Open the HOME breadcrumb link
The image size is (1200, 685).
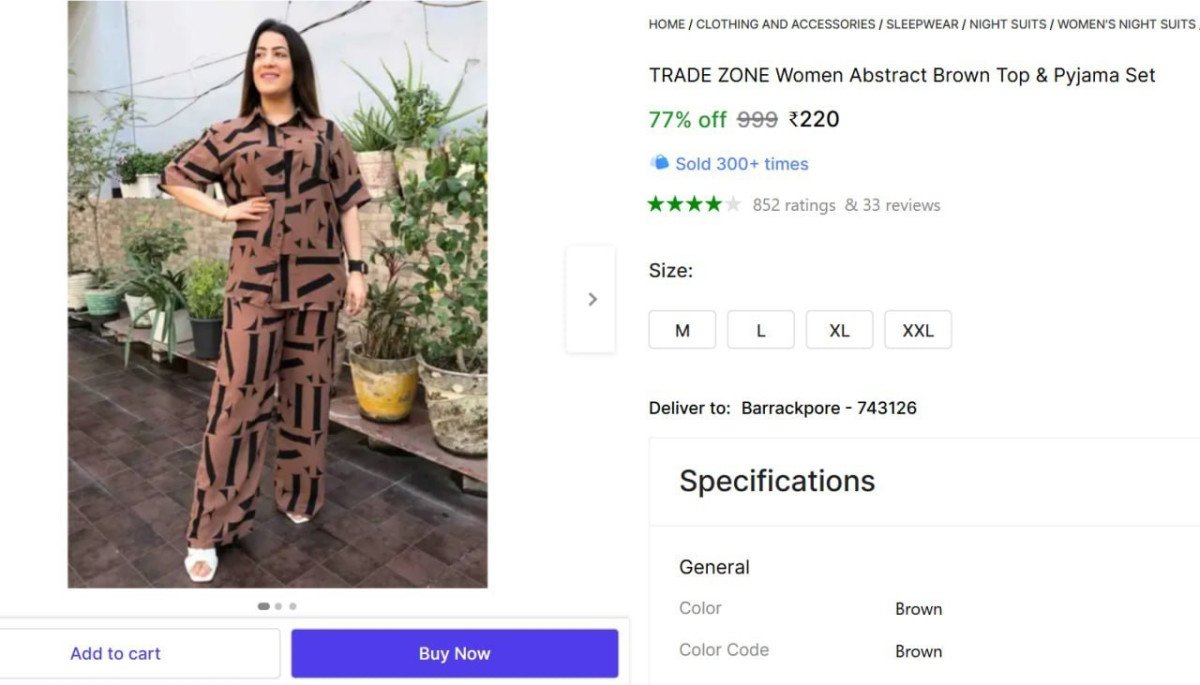(665, 24)
